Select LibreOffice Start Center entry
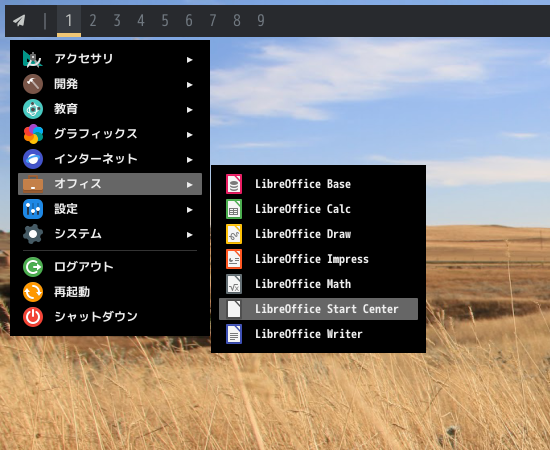The width and height of the screenshot is (550, 450). coord(318,309)
